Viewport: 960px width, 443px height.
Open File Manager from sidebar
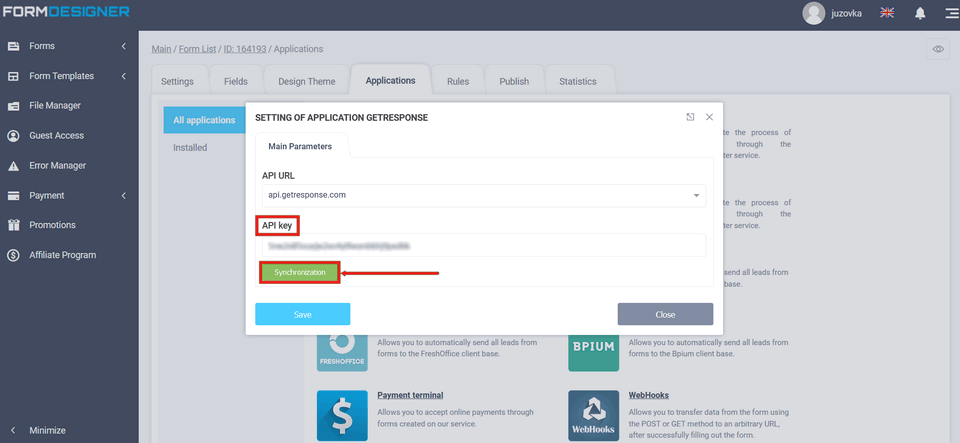(x=55, y=105)
